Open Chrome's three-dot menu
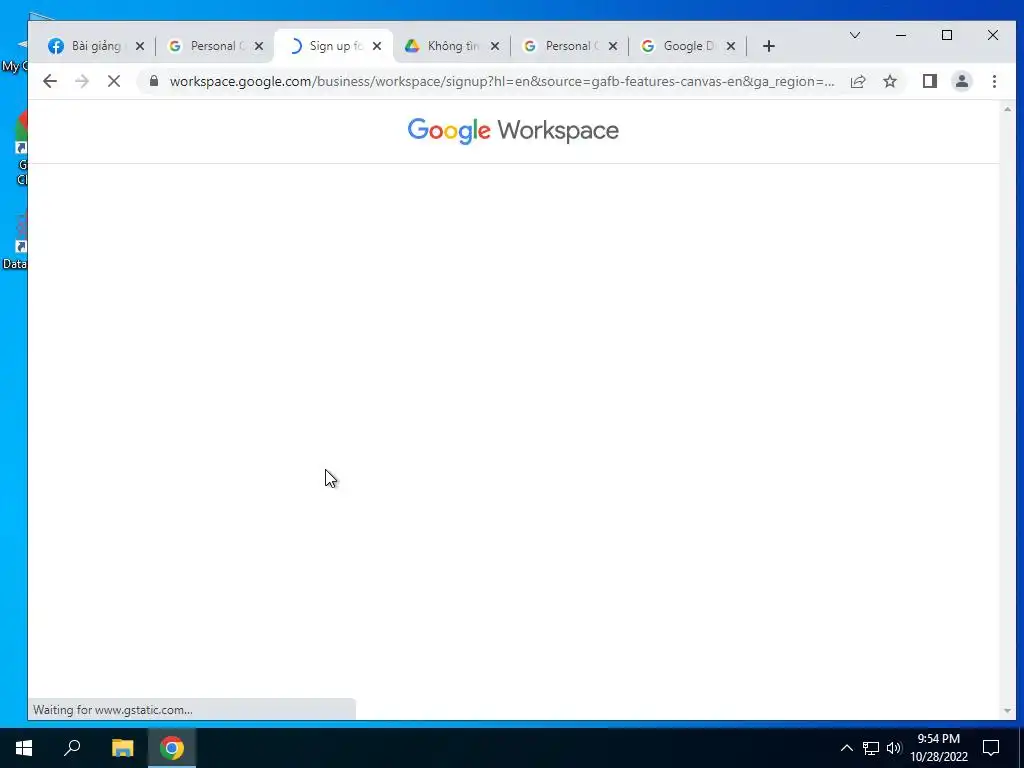Screen dimensions: 1024x768 pos(994,81)
